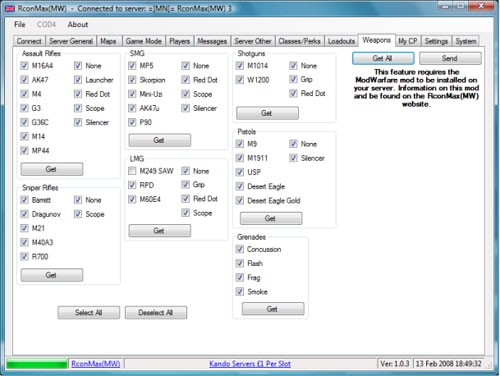Click Get in the SMG group
500x376 pixels.
[x=160, y=140]
